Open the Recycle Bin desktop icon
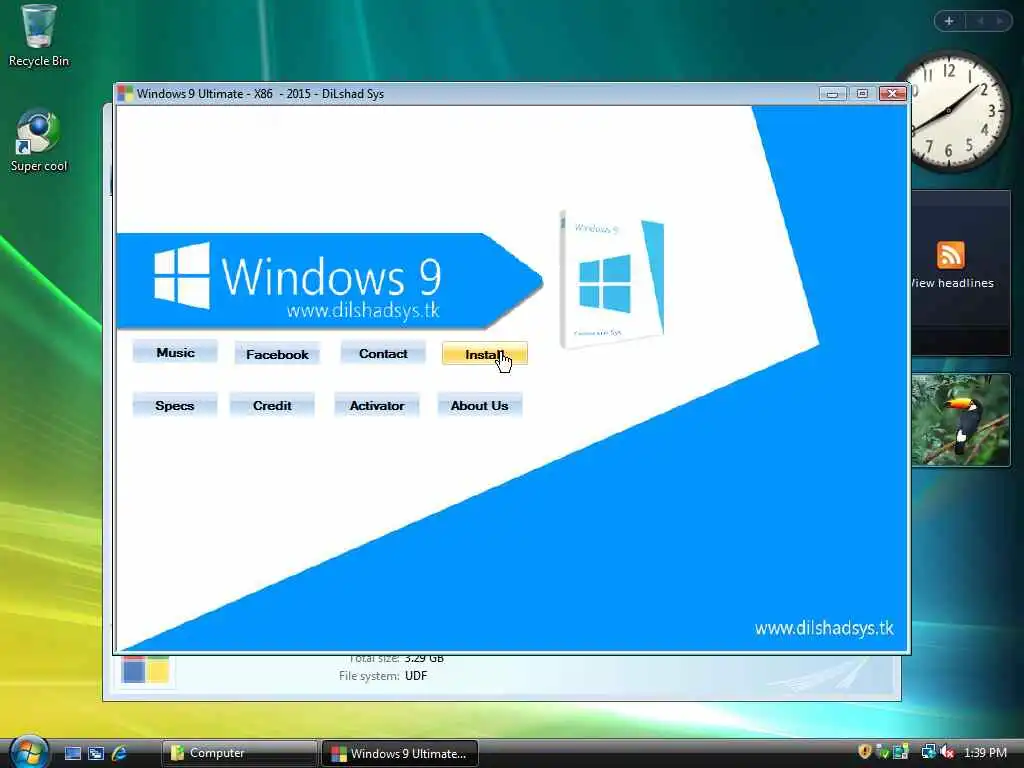 point(39,36)
